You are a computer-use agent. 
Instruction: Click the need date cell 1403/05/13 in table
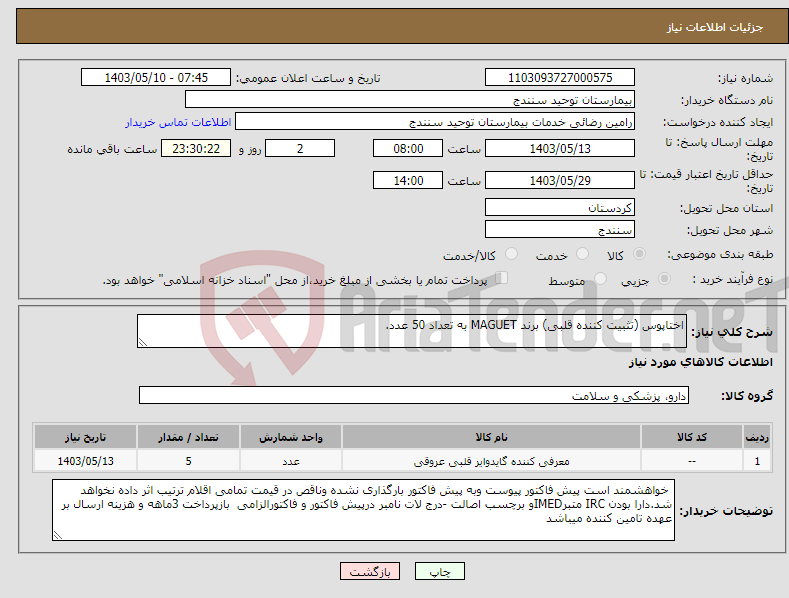click(x=86, y=461)
